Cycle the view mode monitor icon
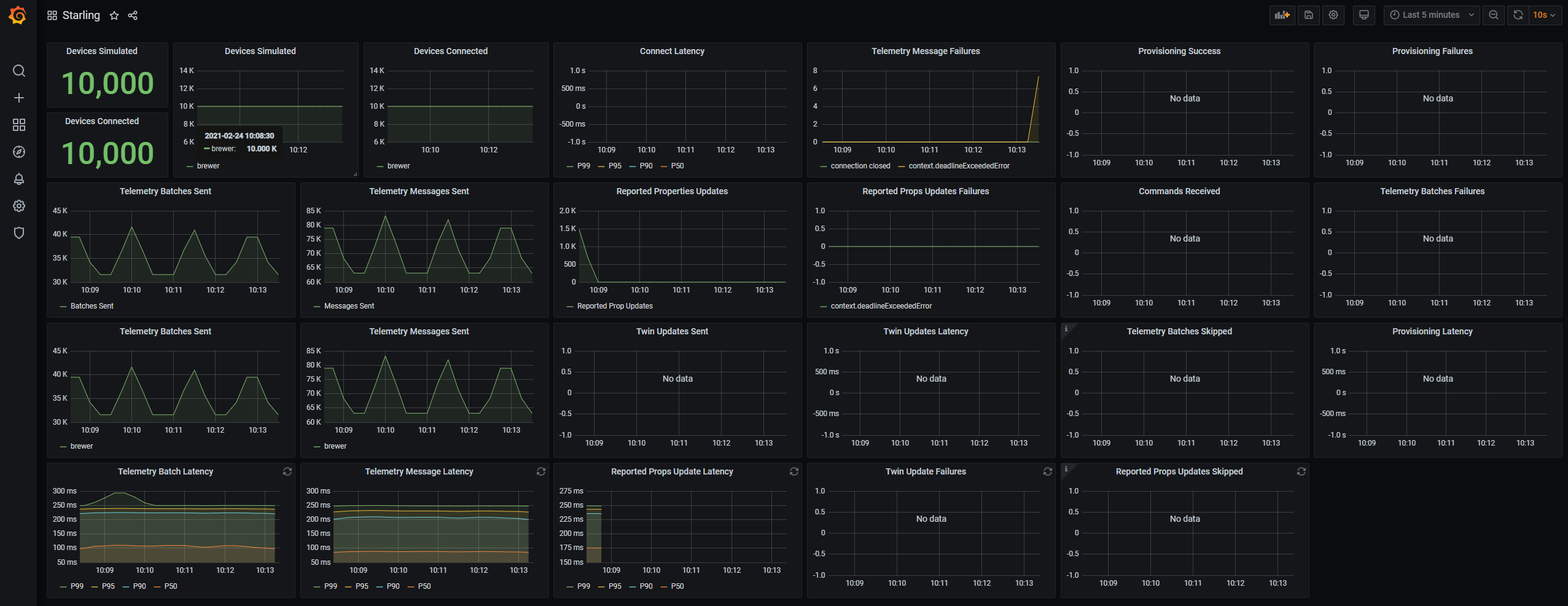Image resolution: width=1568 pixels, height=606 pixels. pyautogui.click(x=1363, y=15)
